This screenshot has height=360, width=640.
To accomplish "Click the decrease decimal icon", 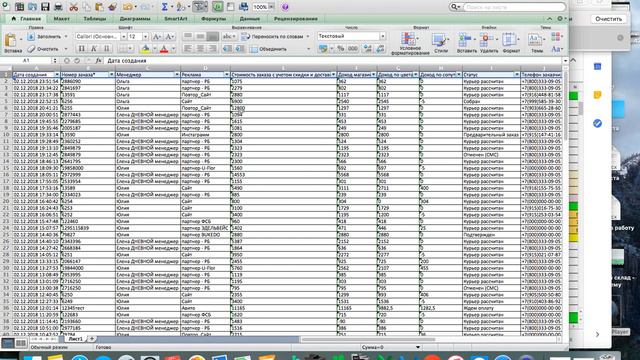I will tap(380, 49).
